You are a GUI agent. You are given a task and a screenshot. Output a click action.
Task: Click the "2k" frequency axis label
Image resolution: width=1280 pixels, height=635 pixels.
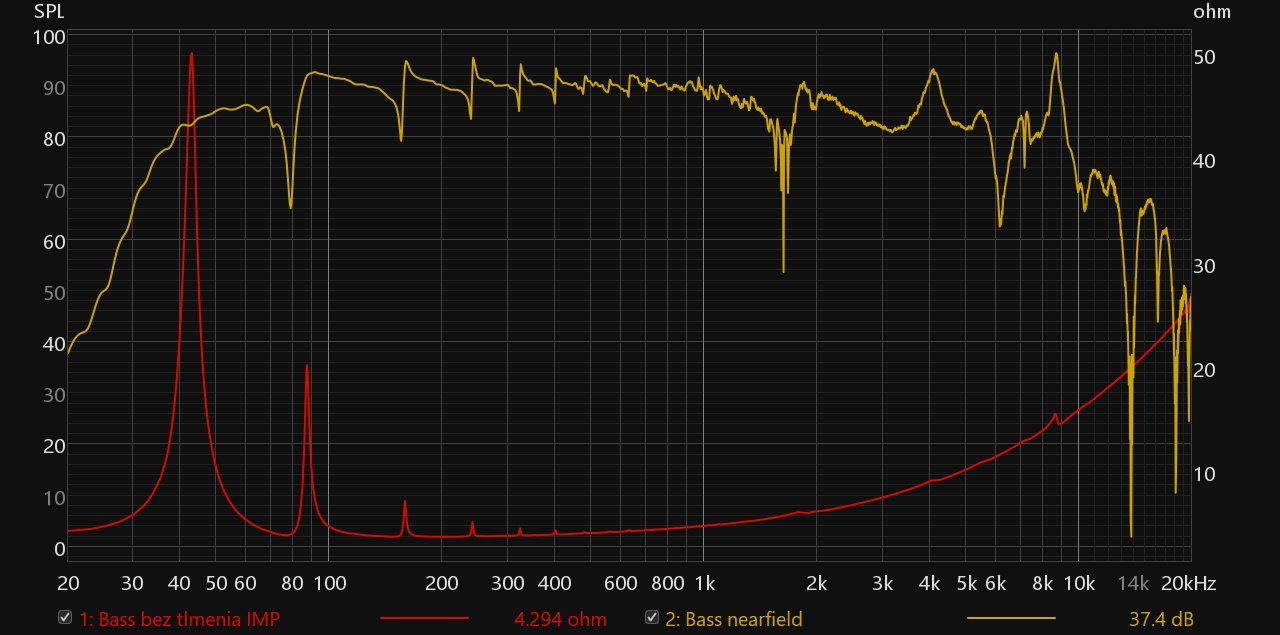pyautogui.click(x=817, y=583)
